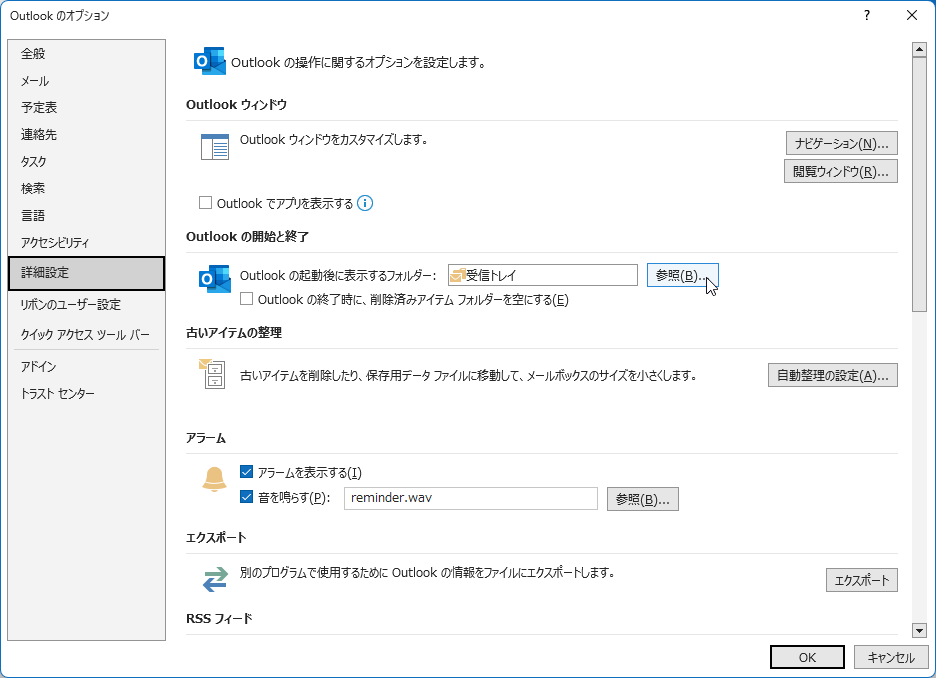Image resolution: width=936 pixels, height=678 pixels.
Task: Click the RSS フィード heading
Action: point(219,618)
